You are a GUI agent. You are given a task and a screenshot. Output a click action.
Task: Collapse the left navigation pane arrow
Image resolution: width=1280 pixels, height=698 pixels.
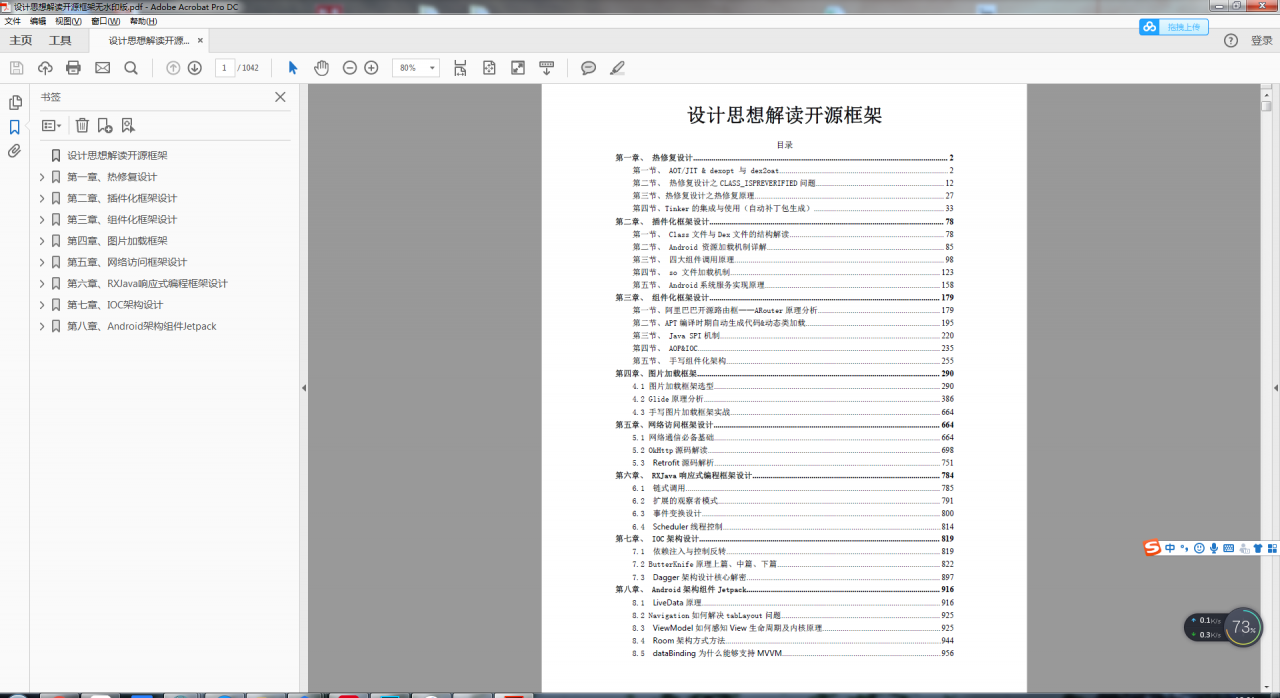click(x=304, y=388)
